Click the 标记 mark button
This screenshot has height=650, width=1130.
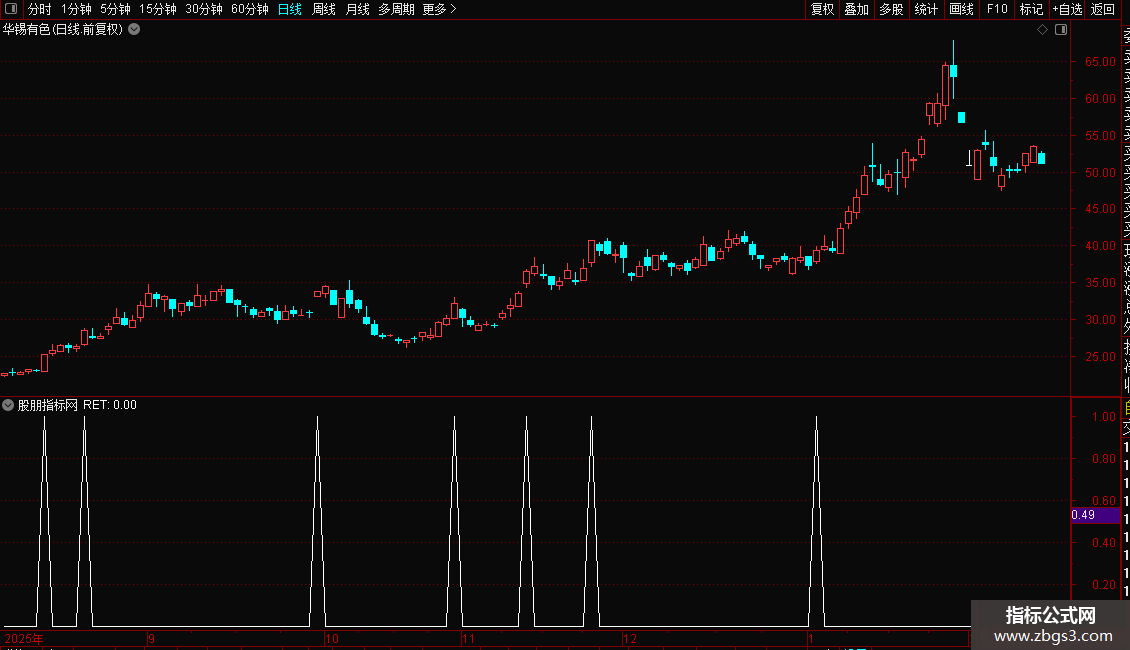pos(1031,9)
